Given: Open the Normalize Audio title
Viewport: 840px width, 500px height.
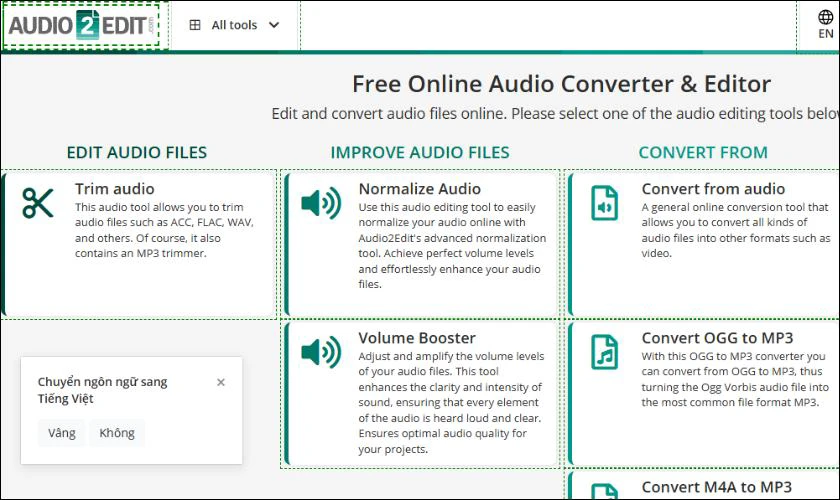Looking at the screenshot, I should (419, 189).
